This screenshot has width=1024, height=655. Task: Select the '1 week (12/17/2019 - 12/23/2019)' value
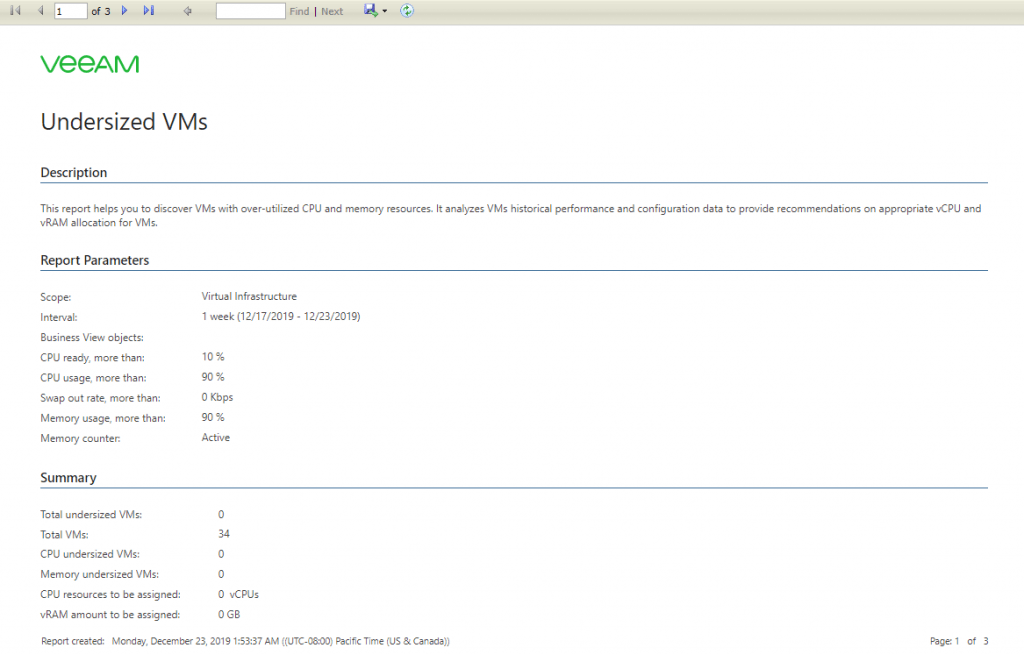click(x=281, y=317)
